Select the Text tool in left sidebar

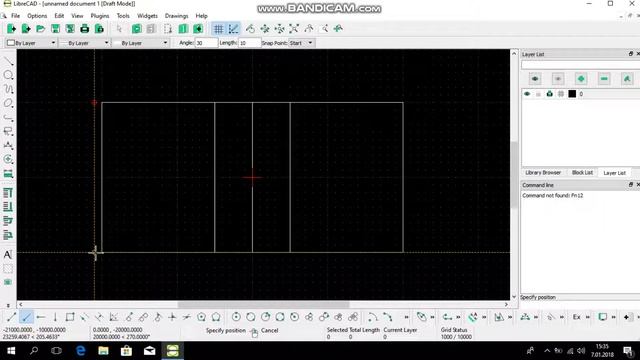coord(8,255)
